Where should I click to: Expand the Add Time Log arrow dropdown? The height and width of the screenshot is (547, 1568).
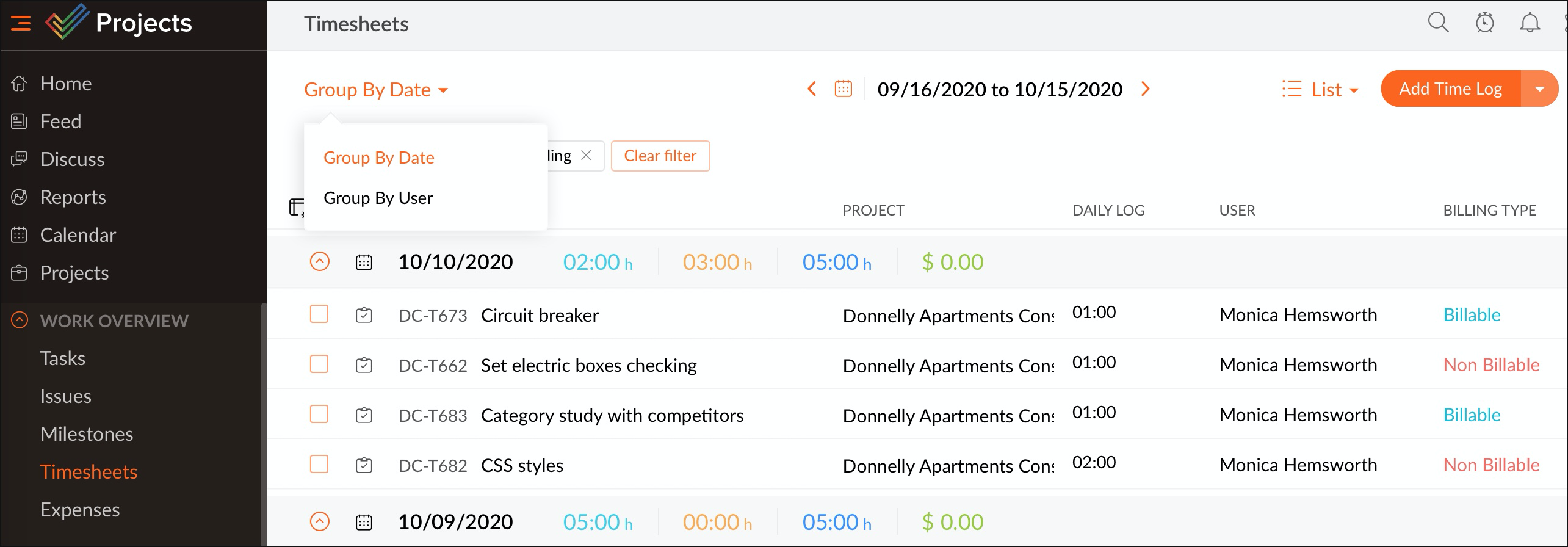(1539, 89)
